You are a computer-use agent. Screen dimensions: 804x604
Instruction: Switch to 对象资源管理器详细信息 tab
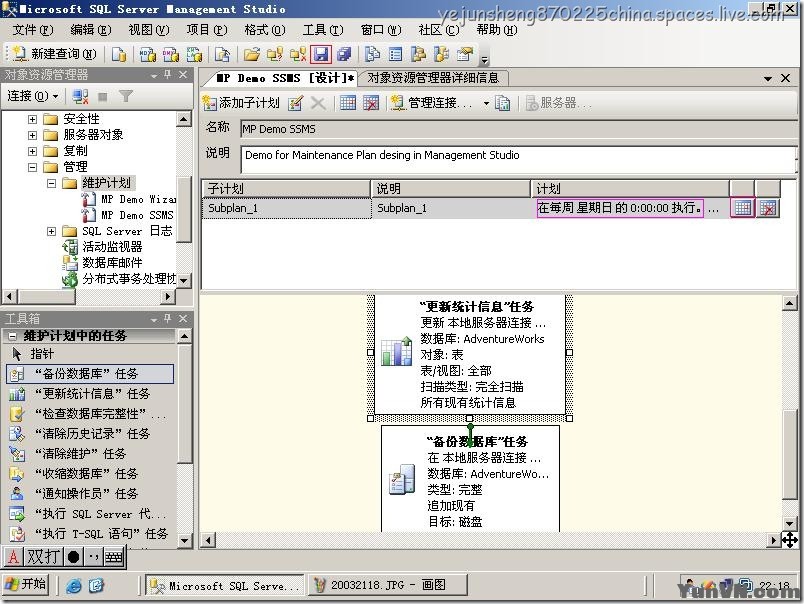[433, 78]
